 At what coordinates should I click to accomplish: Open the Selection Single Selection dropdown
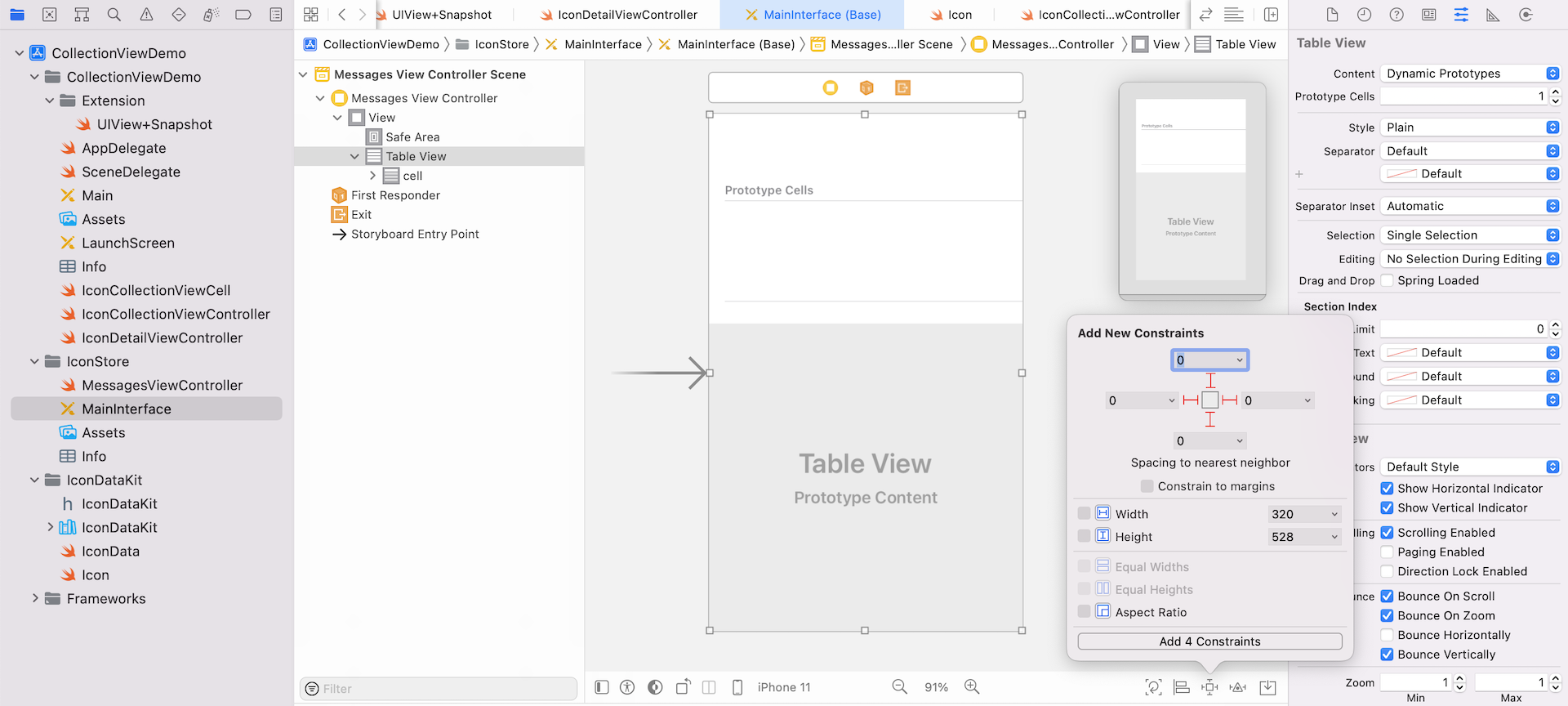[x=1470, y=235]
